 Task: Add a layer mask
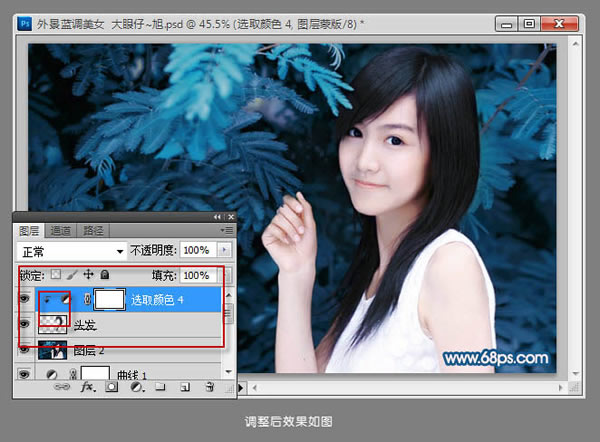coord(110,387)
